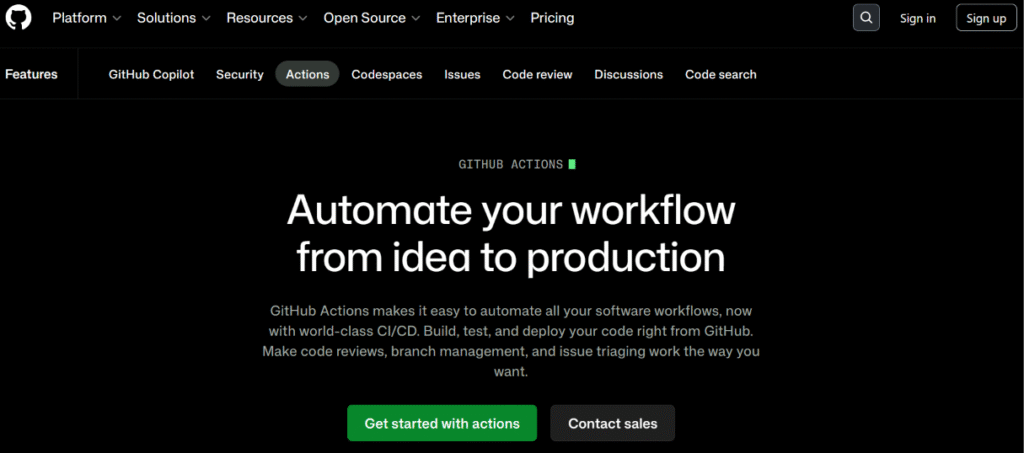This screenshot has height=453, width=1024.
Task: Click the Automate your workflow headline
Action: [511, 233]
